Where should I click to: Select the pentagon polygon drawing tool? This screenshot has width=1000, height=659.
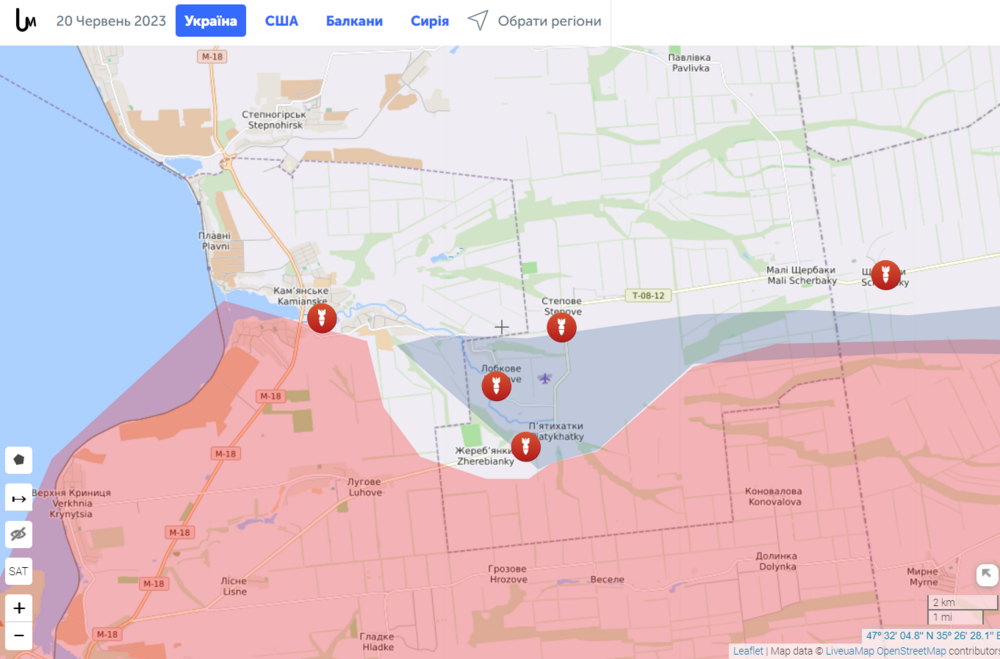[18, 460]
